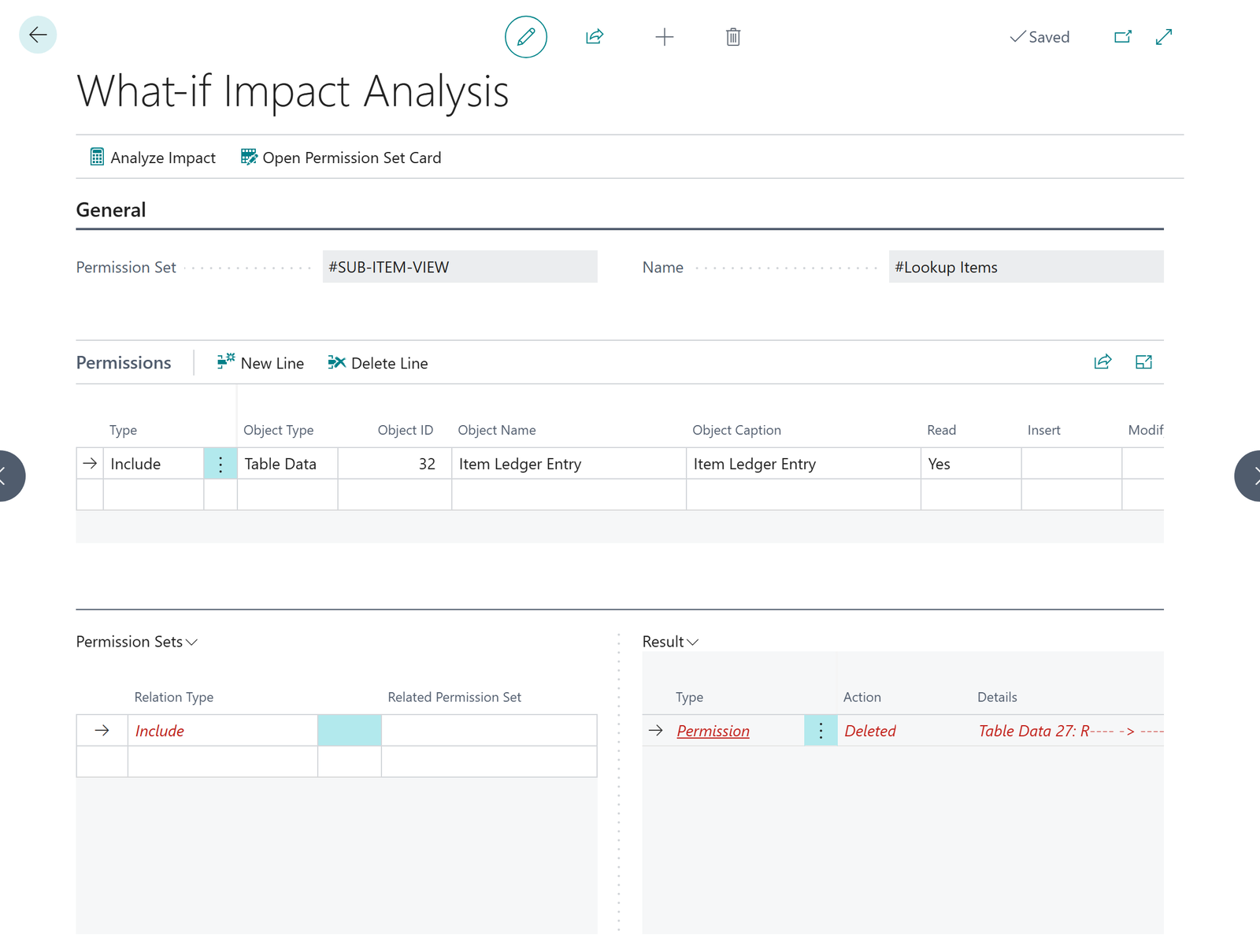Image resolution: width=1260 pixels, height=952 pixels.
Task: Select Item Ledger Entry Object Name cell
Action: click(x=569, y=464)
